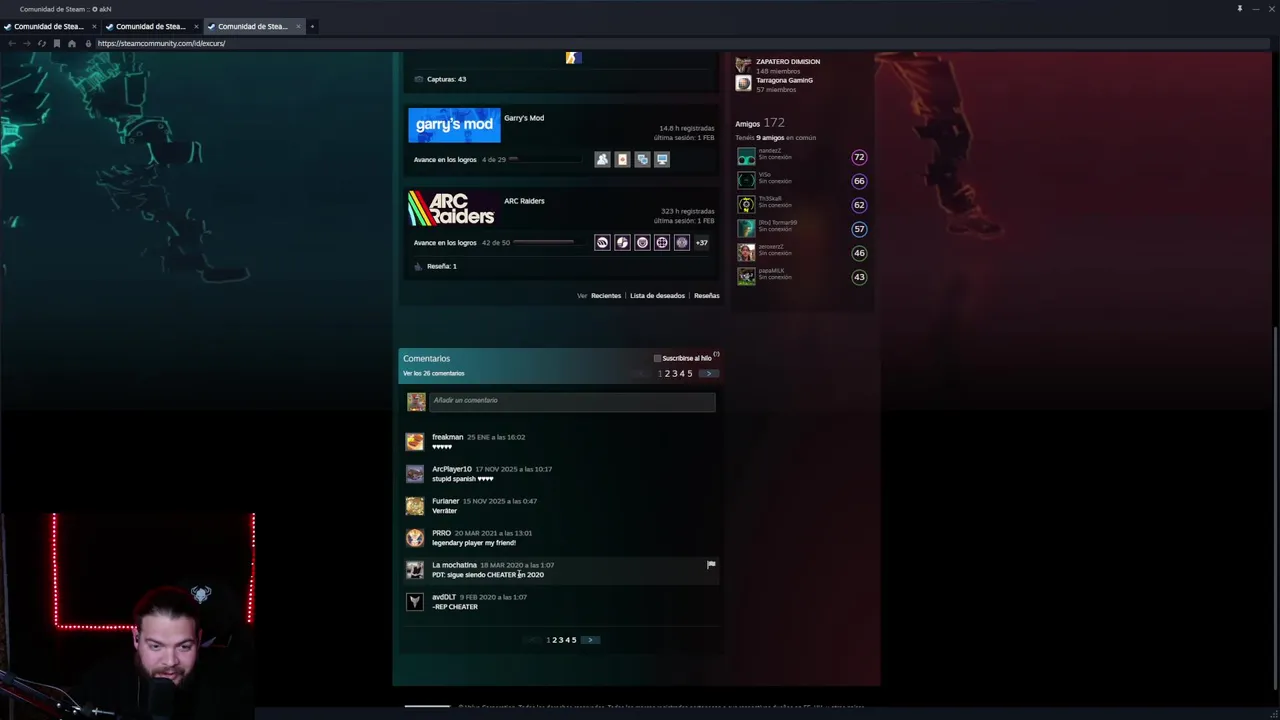Viewport: 1280px width, 720px height.
Task: Click in Añadir un comentario field
Action: pyautogui.click(x=572, y=401)
